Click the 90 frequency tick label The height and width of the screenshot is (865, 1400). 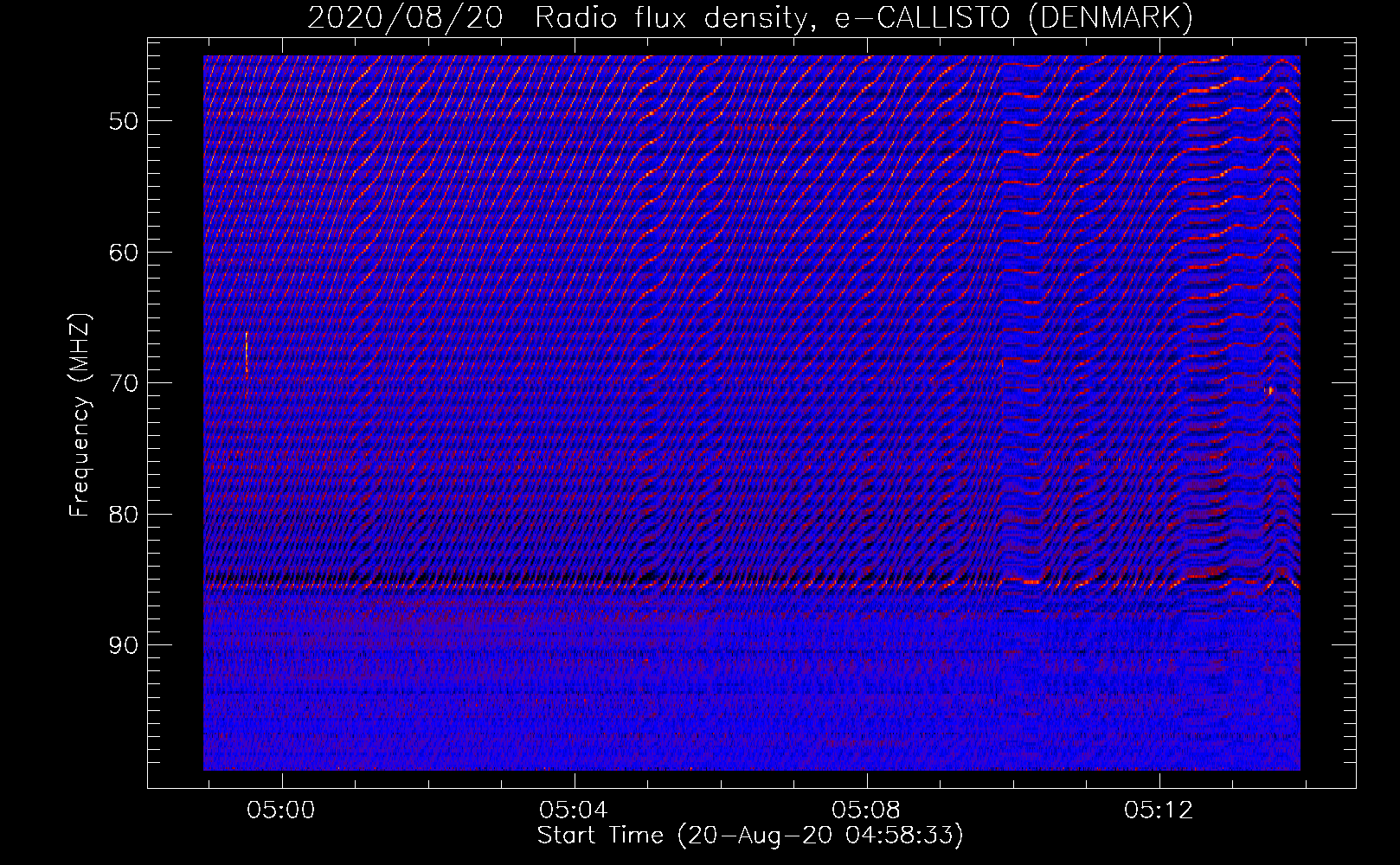tap(124, 645)
